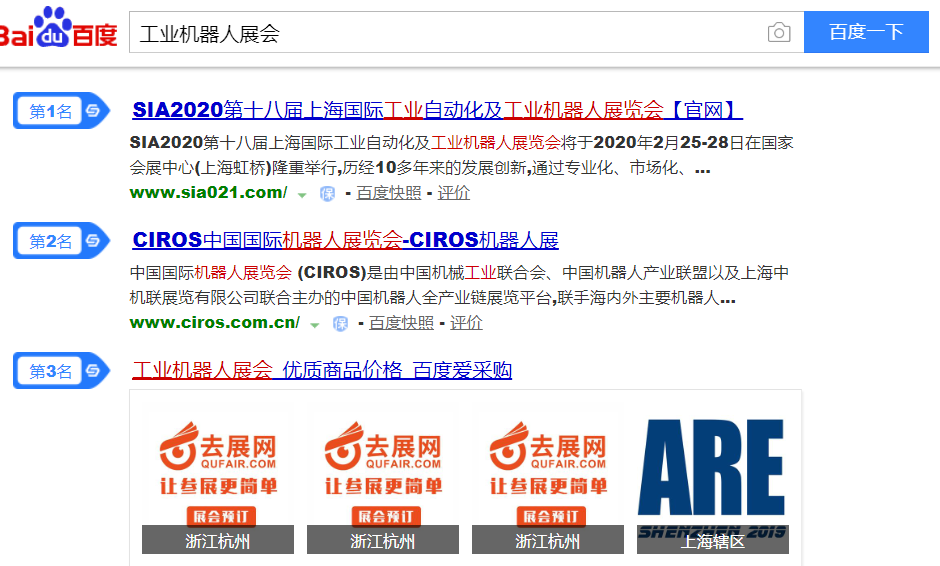Screen dimensions: 940x566
Task: Click SIA2020 result description text
Action: click(x=462, y=155)
